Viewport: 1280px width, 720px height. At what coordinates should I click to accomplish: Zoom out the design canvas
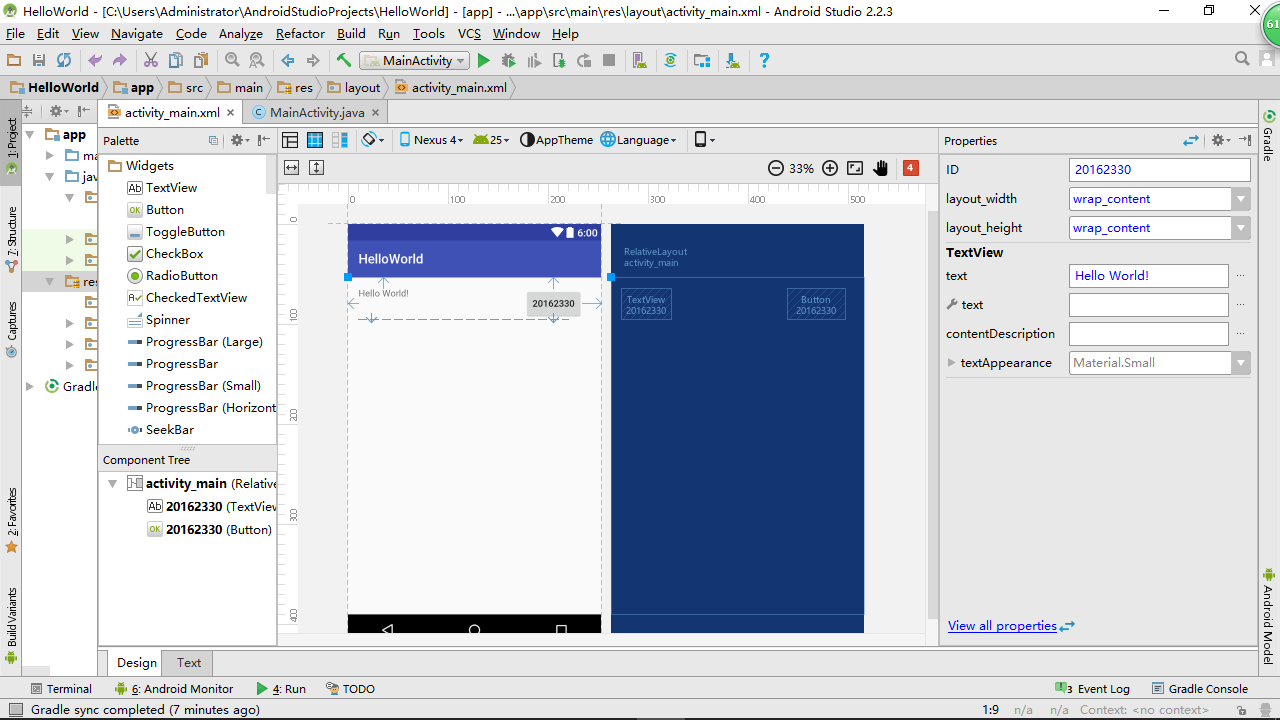point(775,168)
